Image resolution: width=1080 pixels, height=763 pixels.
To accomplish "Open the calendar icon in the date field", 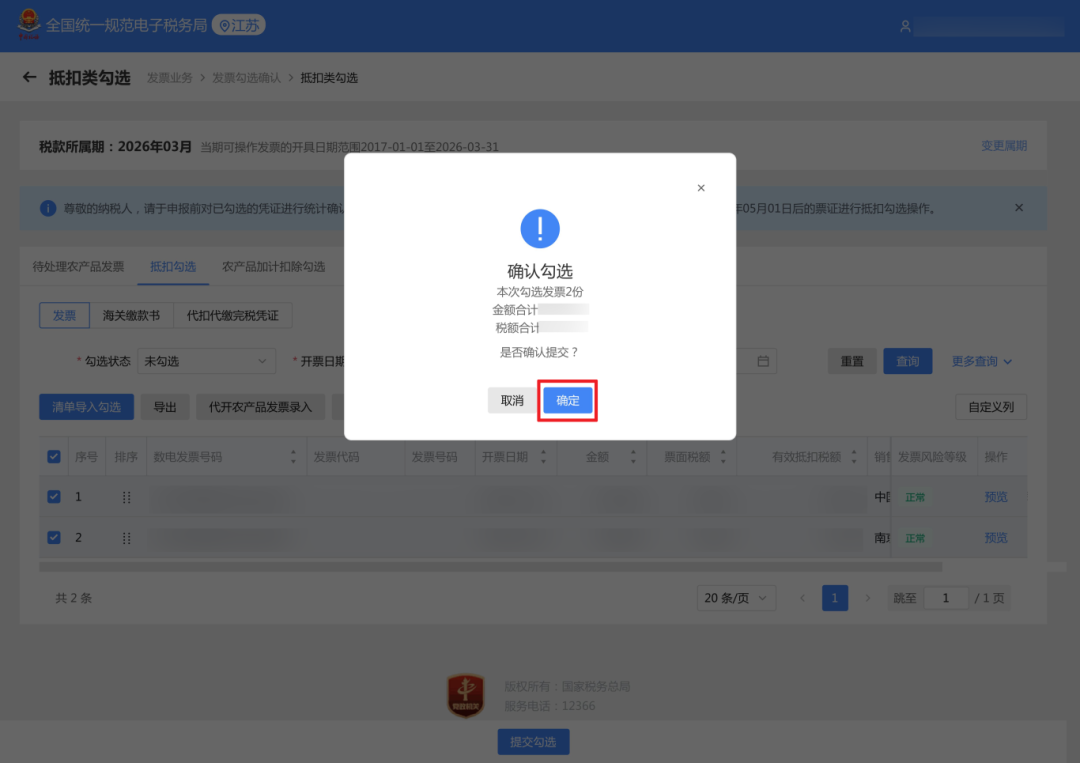I will [763, 361].
